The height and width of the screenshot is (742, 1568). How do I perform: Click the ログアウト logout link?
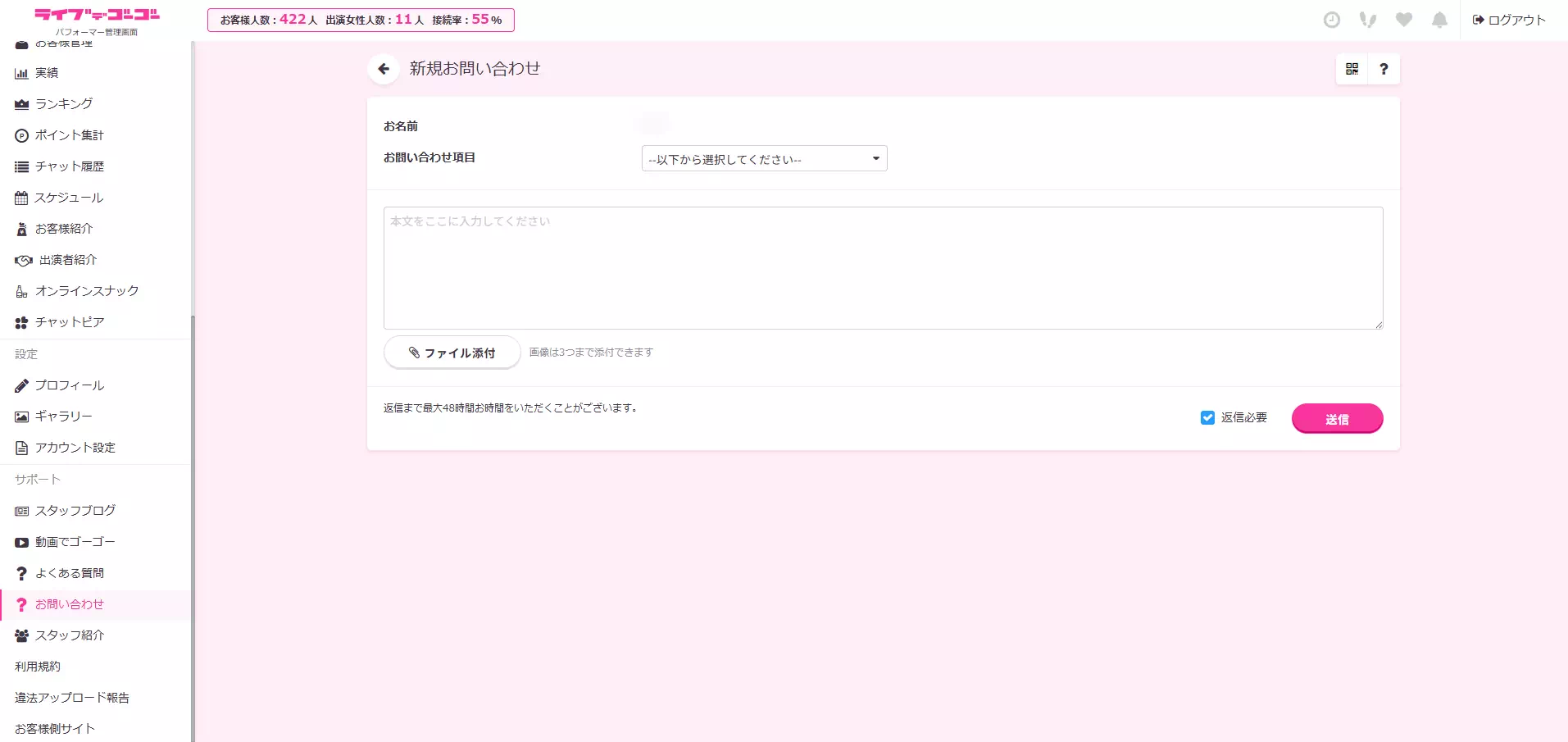(x=1509, y=20)
